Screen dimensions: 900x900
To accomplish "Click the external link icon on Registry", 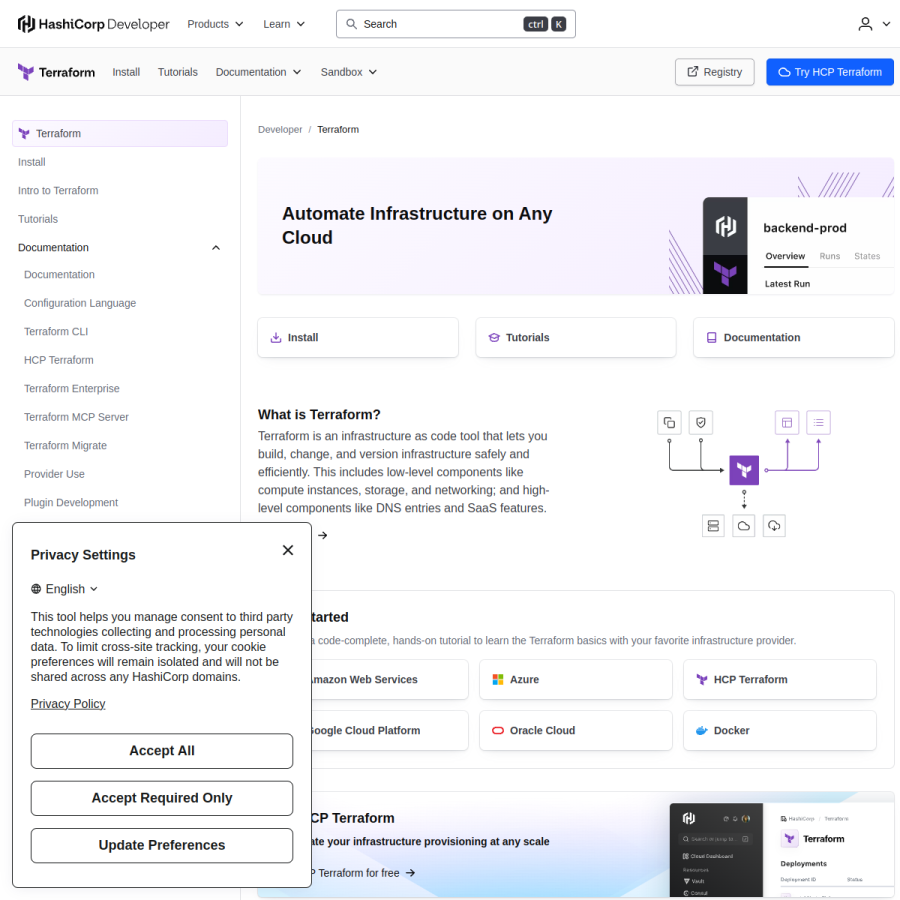I will click(693, 72).
